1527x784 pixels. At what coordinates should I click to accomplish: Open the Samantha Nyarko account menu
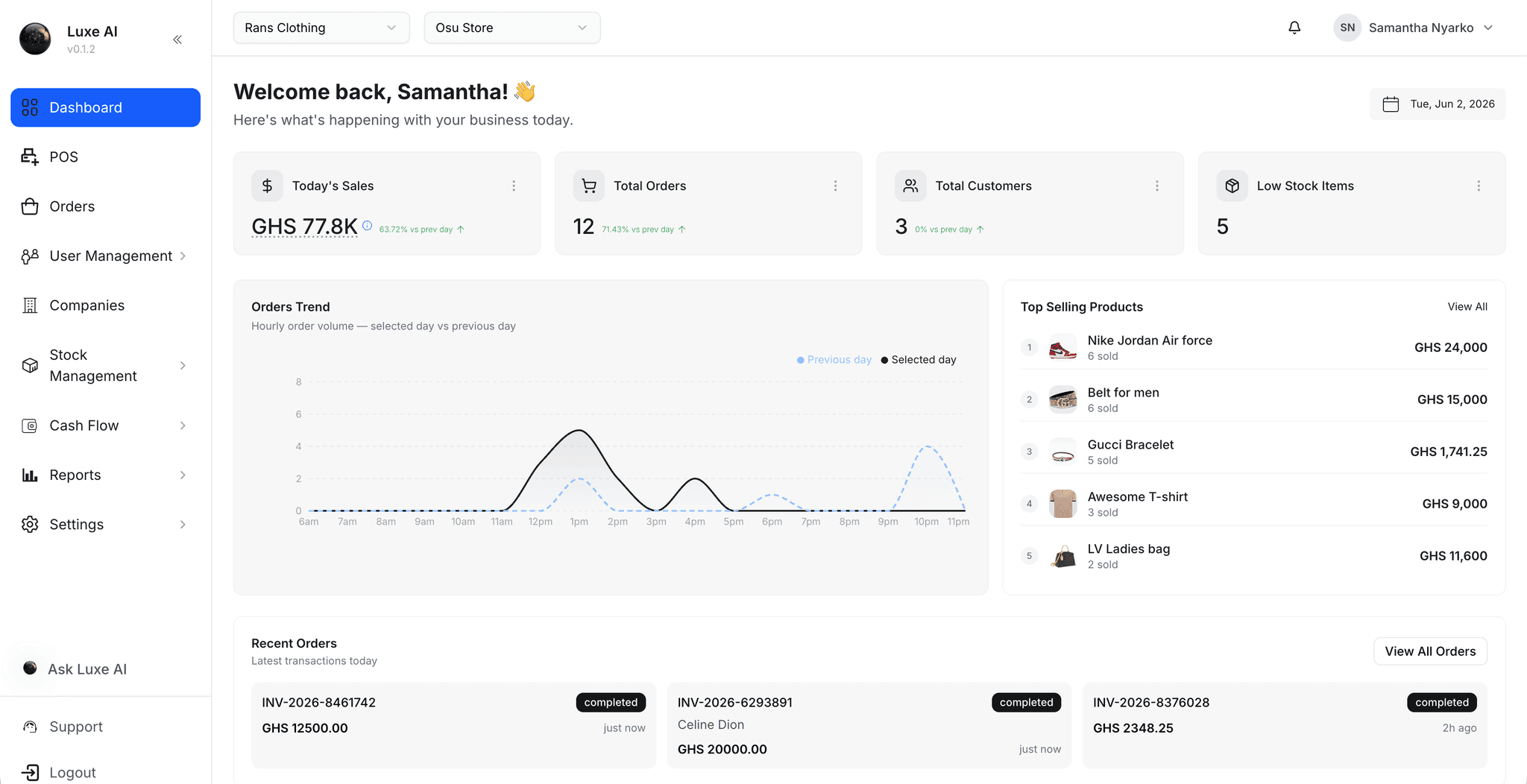coord(1414,28)
